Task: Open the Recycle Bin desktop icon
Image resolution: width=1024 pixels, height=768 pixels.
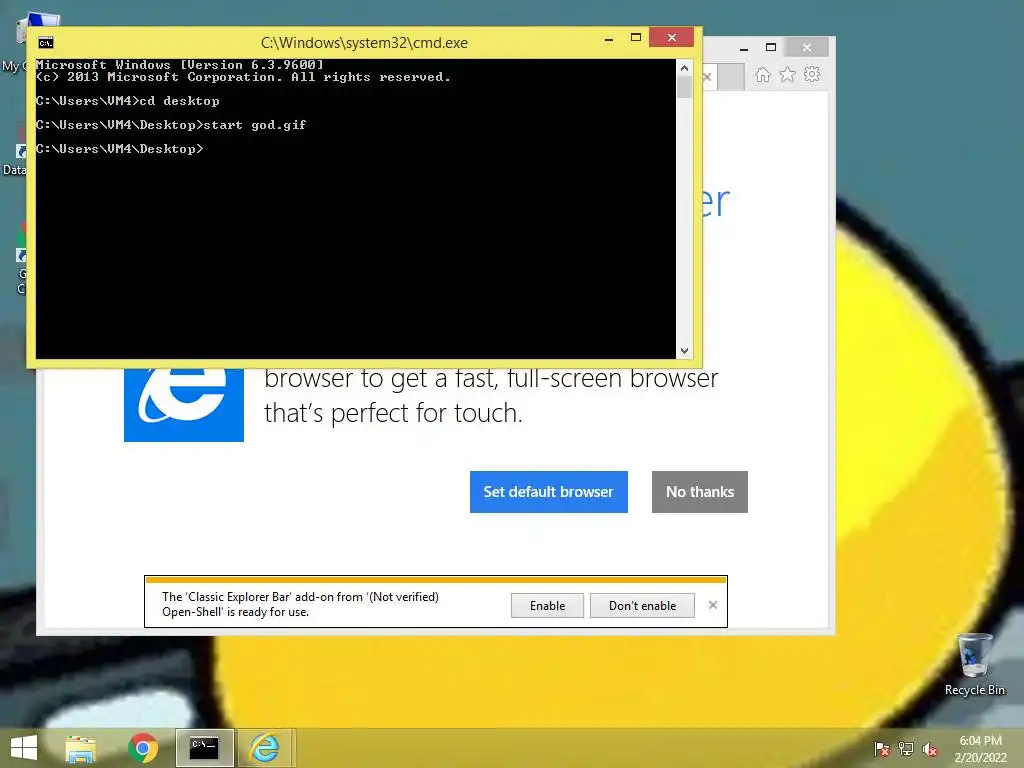Action: click(974, 664)
